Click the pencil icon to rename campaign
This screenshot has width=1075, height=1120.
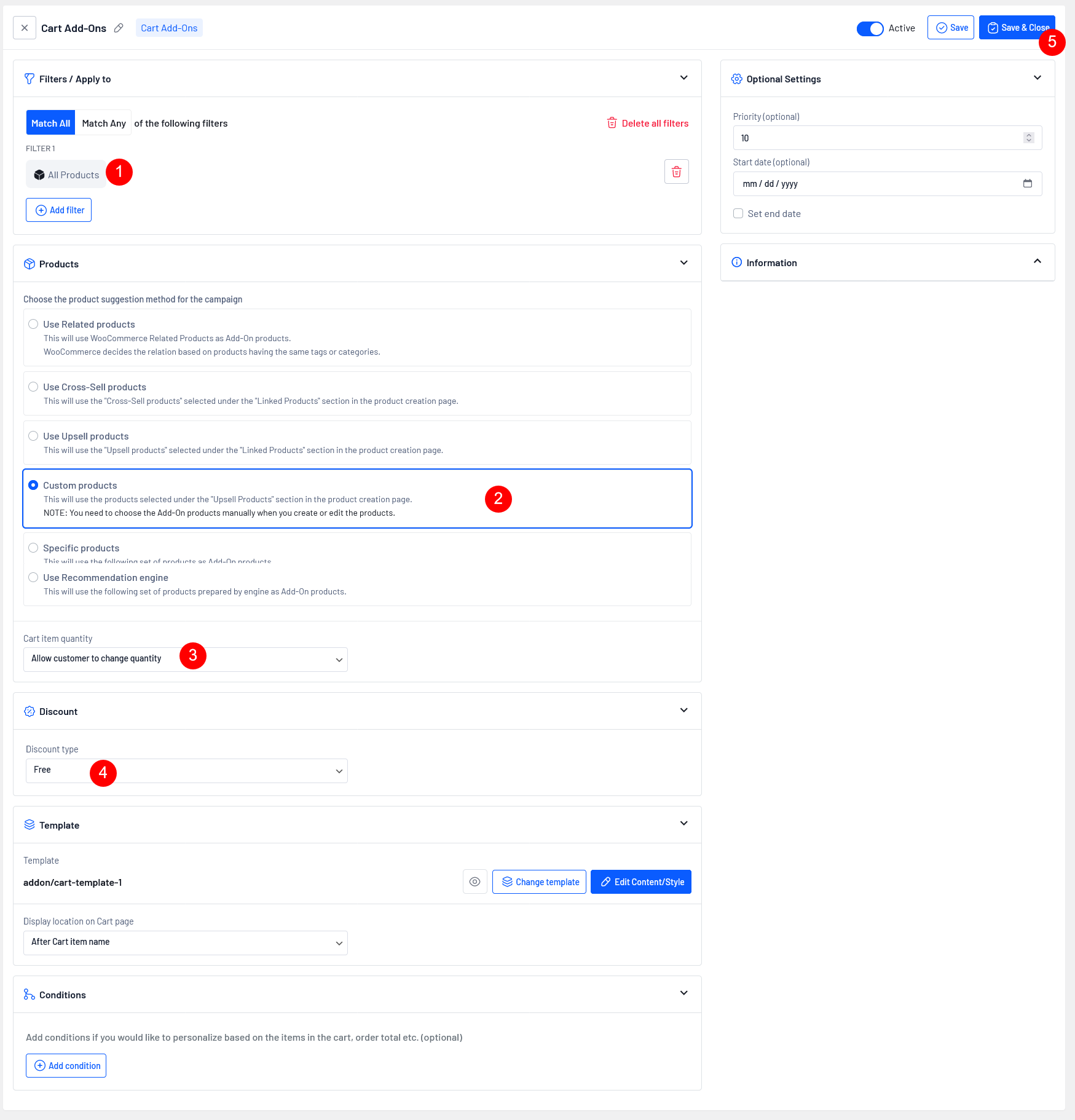pos(119,28)
